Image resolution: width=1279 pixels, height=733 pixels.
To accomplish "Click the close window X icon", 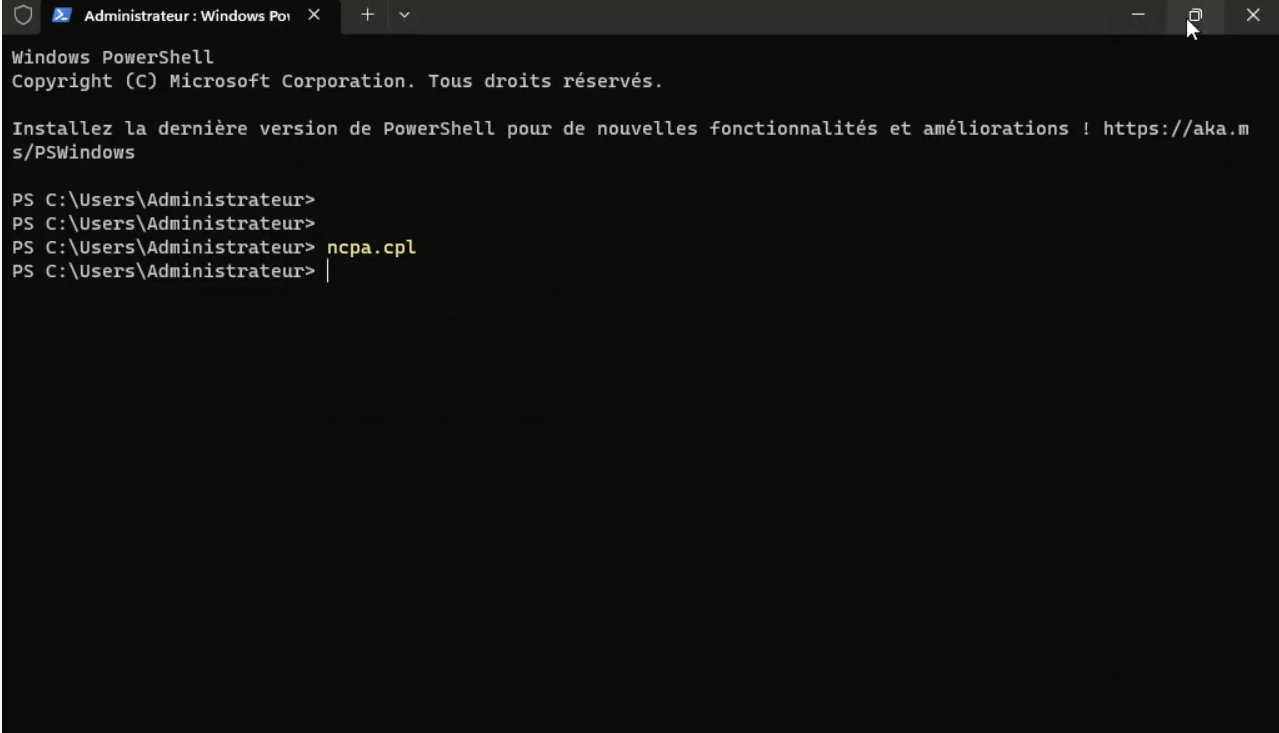I will [x=1253, y=15].
